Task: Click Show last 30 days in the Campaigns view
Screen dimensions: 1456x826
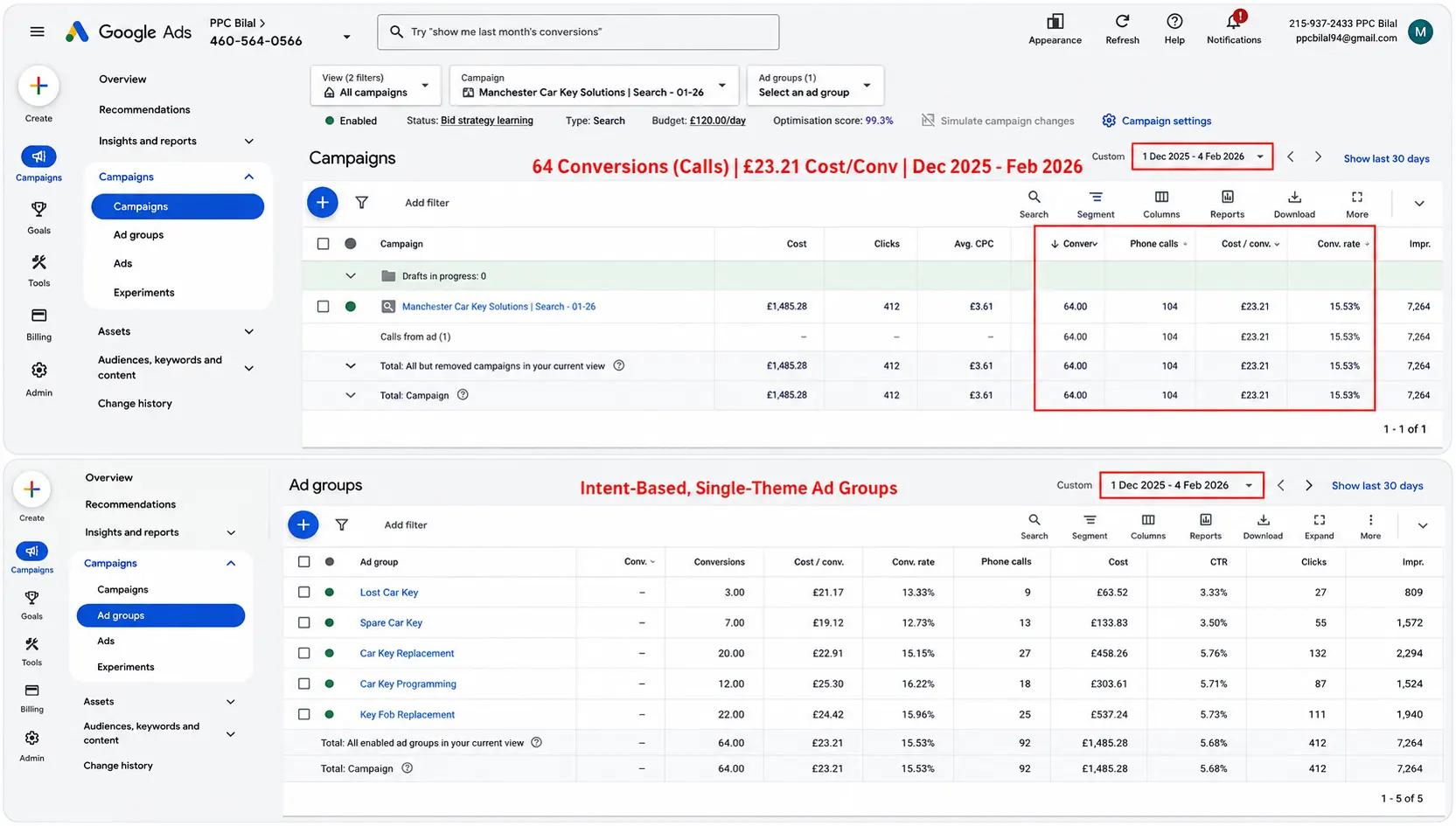Action: pos(1386,159)
